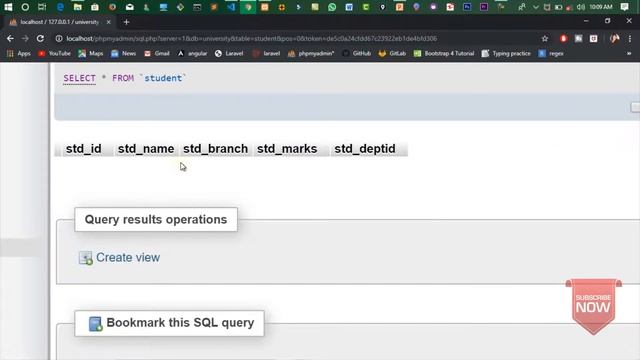640x360 pixels.
Task: Open the Apps bookmark shortcut
Action: (x=19, y=53)
